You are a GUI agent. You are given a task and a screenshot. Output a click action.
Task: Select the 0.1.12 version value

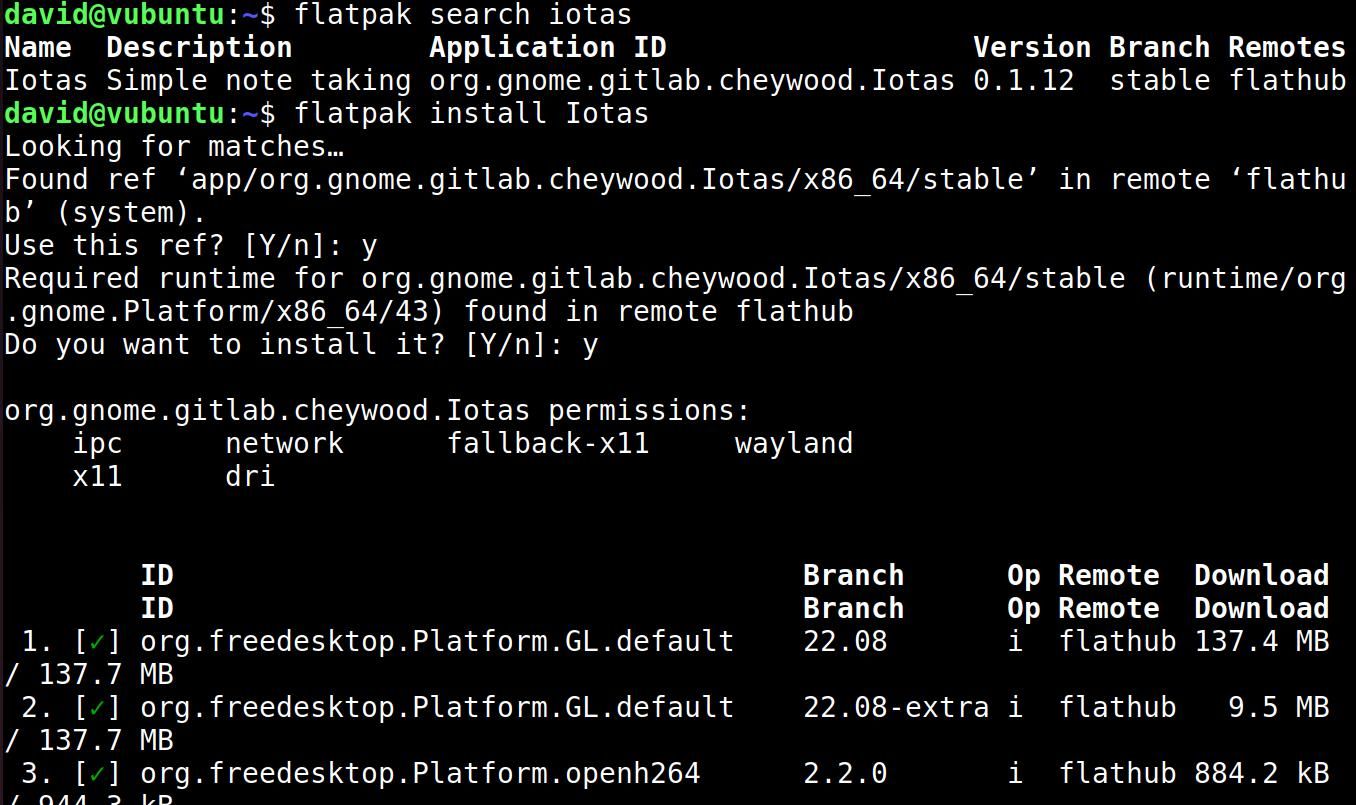tap(1023, 81)
